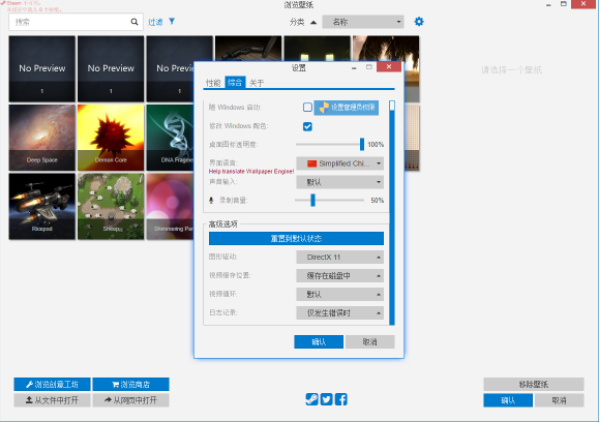Toggle the sort direction arrow
This screenshot has height=422, width=600.
tap(313, 21)
